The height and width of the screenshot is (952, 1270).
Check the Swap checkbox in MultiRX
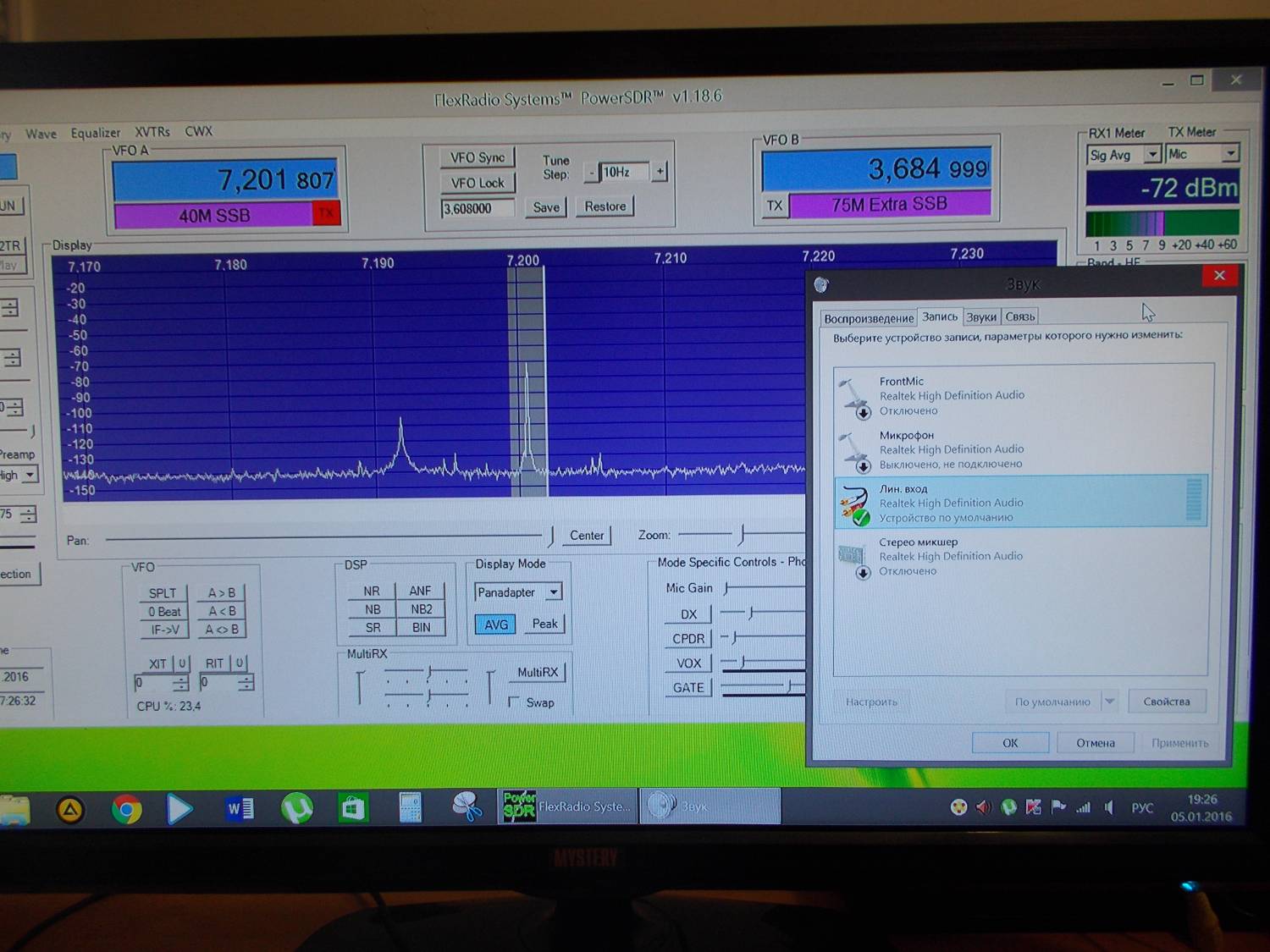pos(514,702)
